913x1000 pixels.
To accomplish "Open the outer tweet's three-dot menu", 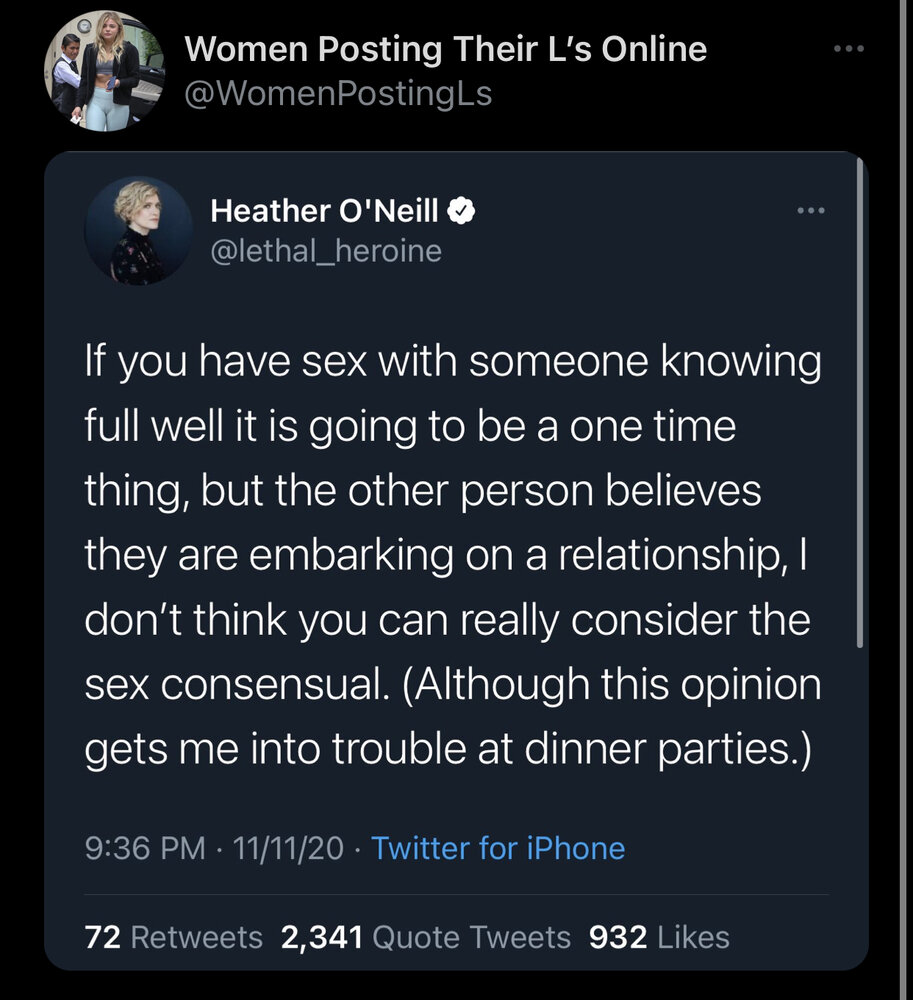I will click(849, 48).
